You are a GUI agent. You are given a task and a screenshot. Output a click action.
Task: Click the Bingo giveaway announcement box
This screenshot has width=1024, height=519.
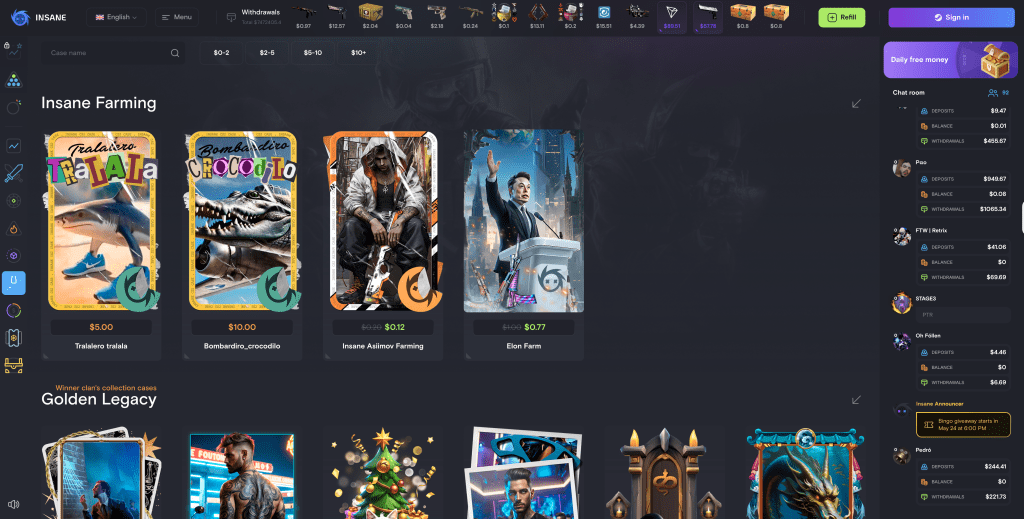pos(963,424)
